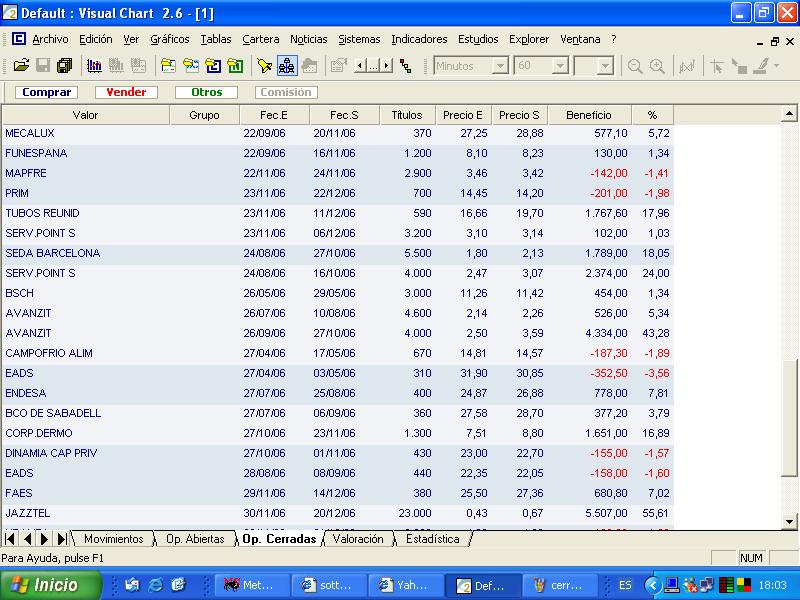Image resolution: width=800 pixels, height=600 pixels.
Task: Click the pencil drawing tool icon
Action: click(x=761, y=66)
